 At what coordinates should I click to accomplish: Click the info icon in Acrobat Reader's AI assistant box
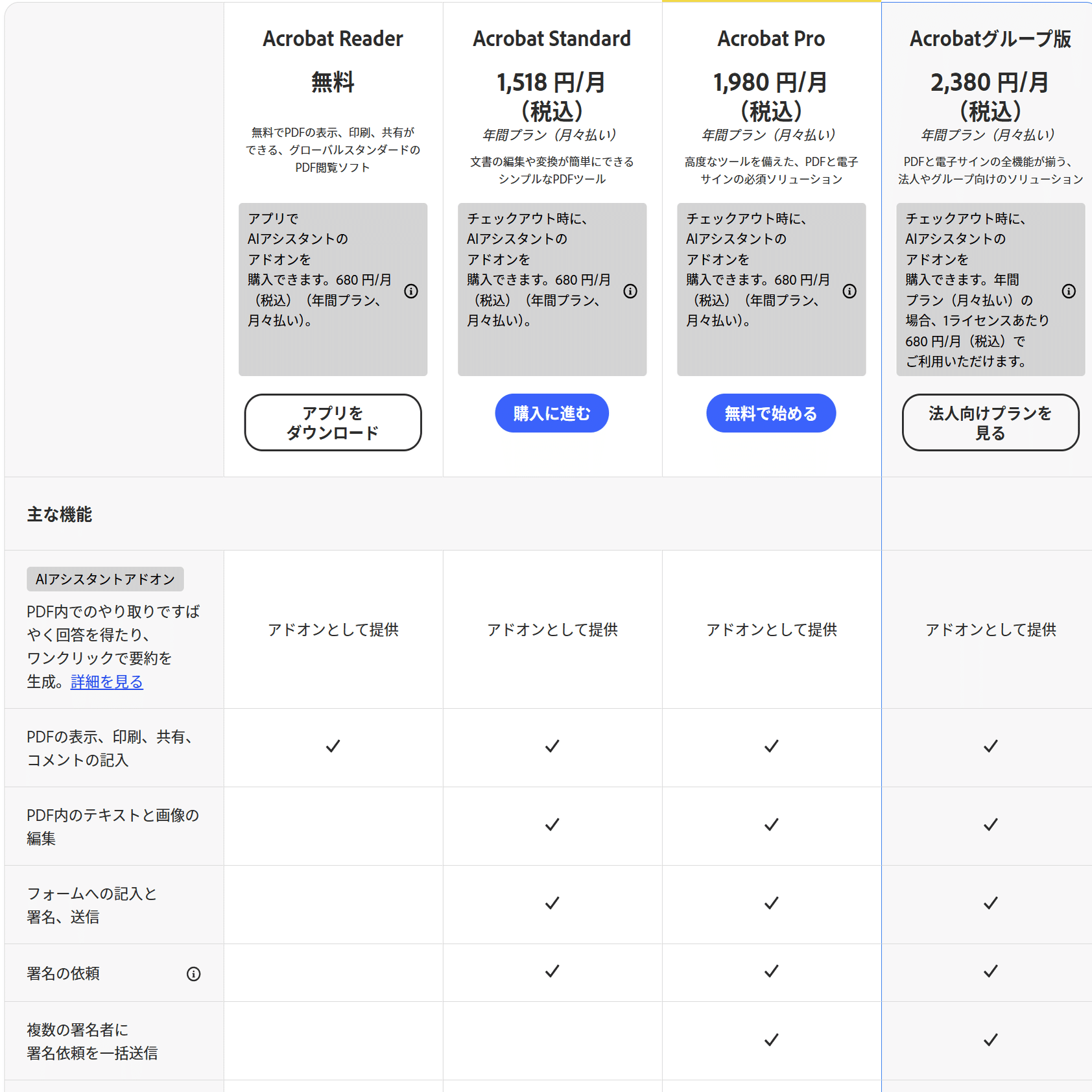coord(410,292)
